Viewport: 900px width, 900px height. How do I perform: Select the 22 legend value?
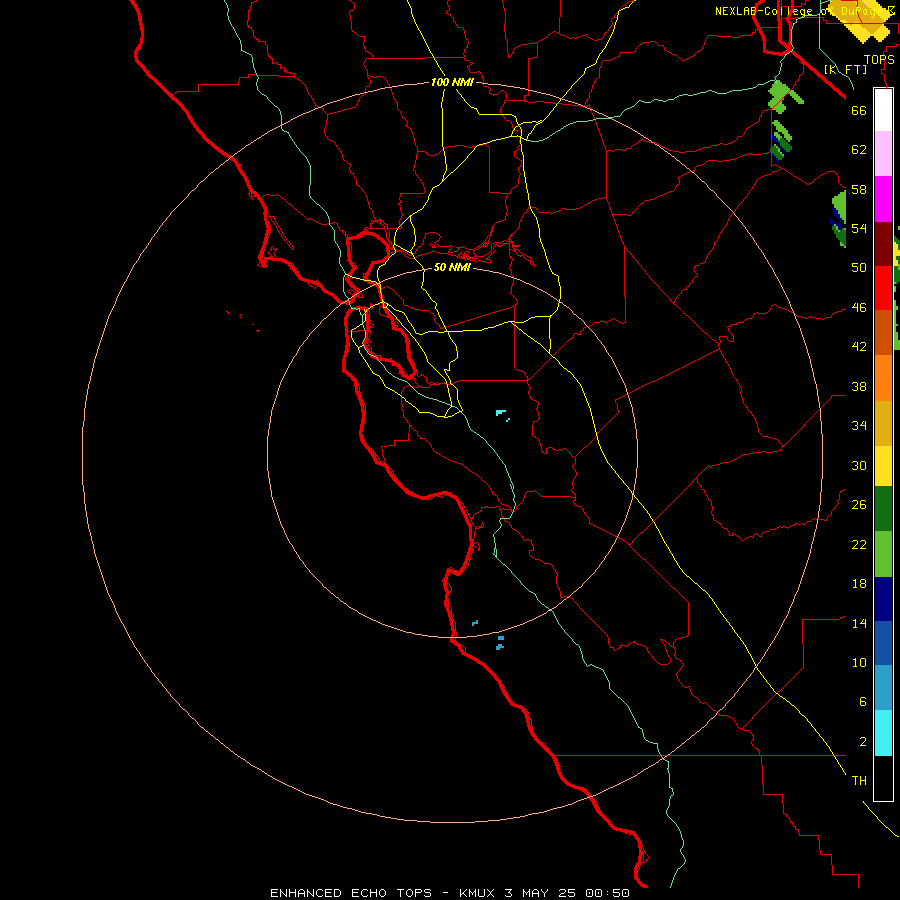coord(859,544)
